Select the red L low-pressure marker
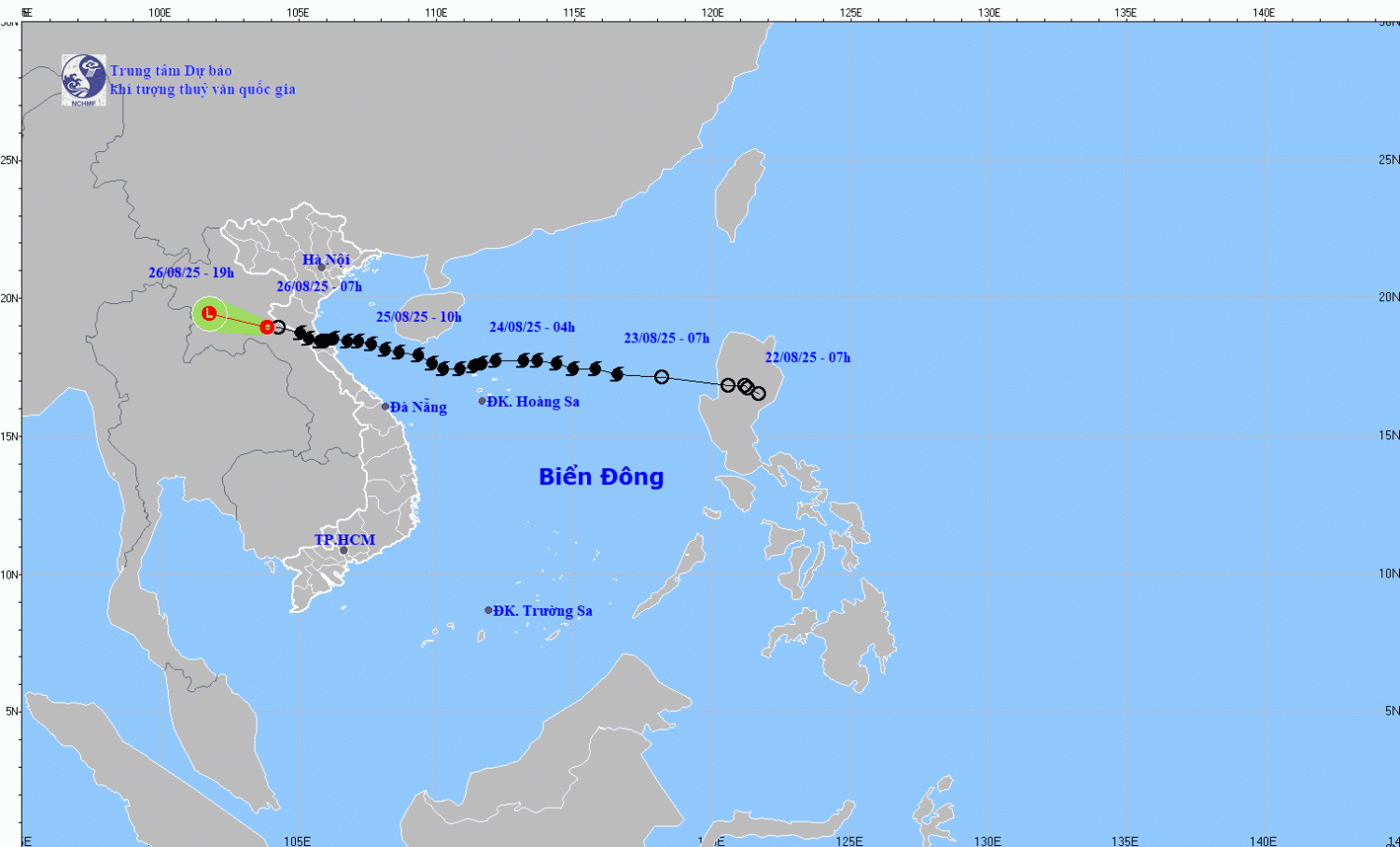This screenshot has height=847, width=1400. coord(209,313)
